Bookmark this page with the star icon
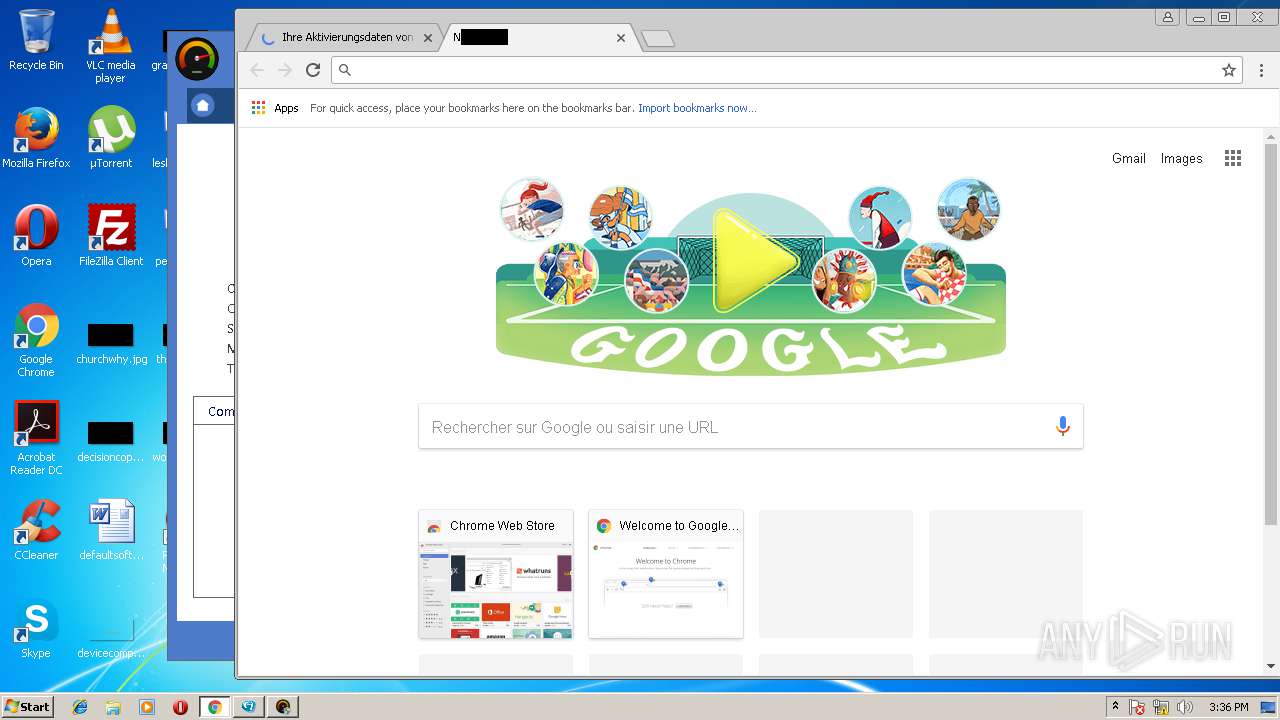1280x720 pixels. click(x=1229, y=70)
